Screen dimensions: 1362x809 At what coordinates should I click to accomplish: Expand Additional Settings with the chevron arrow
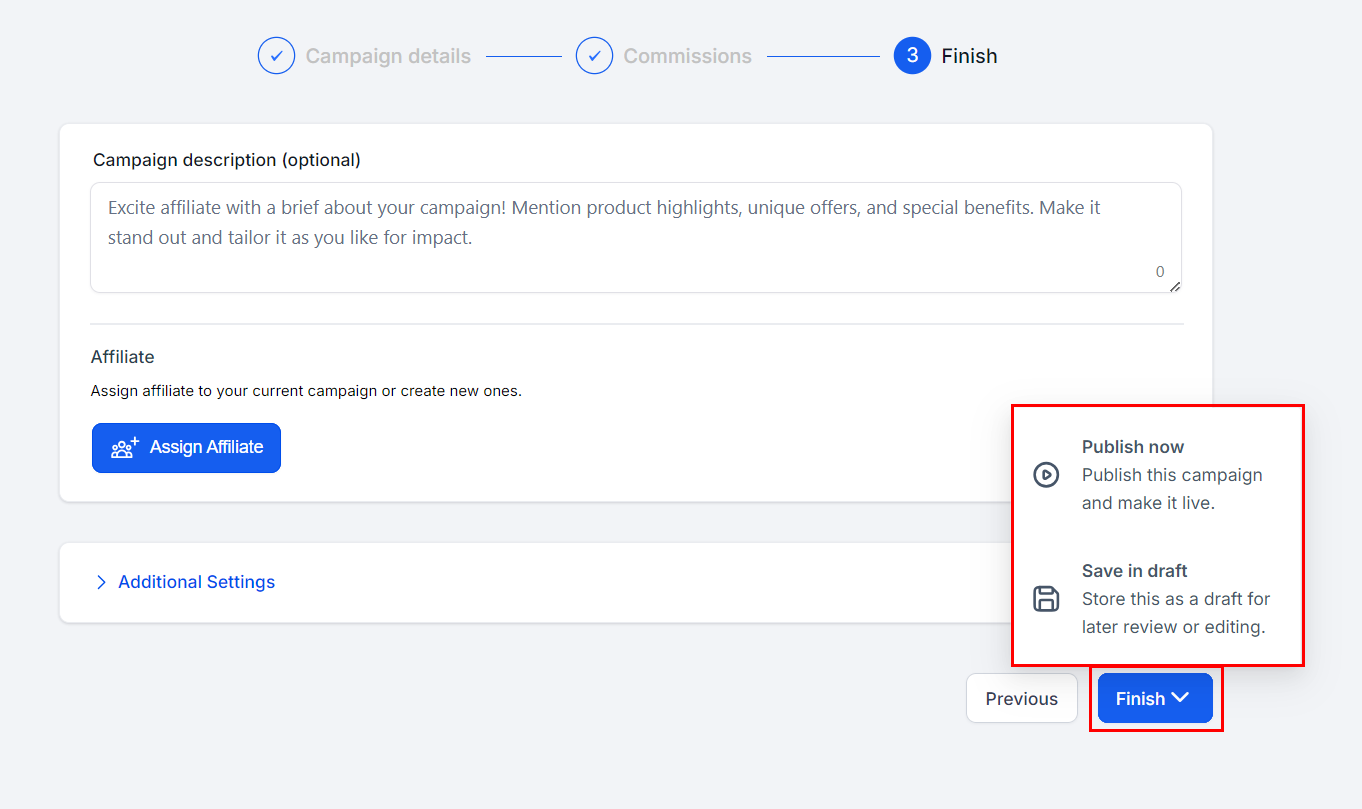[x=101, y=582]
